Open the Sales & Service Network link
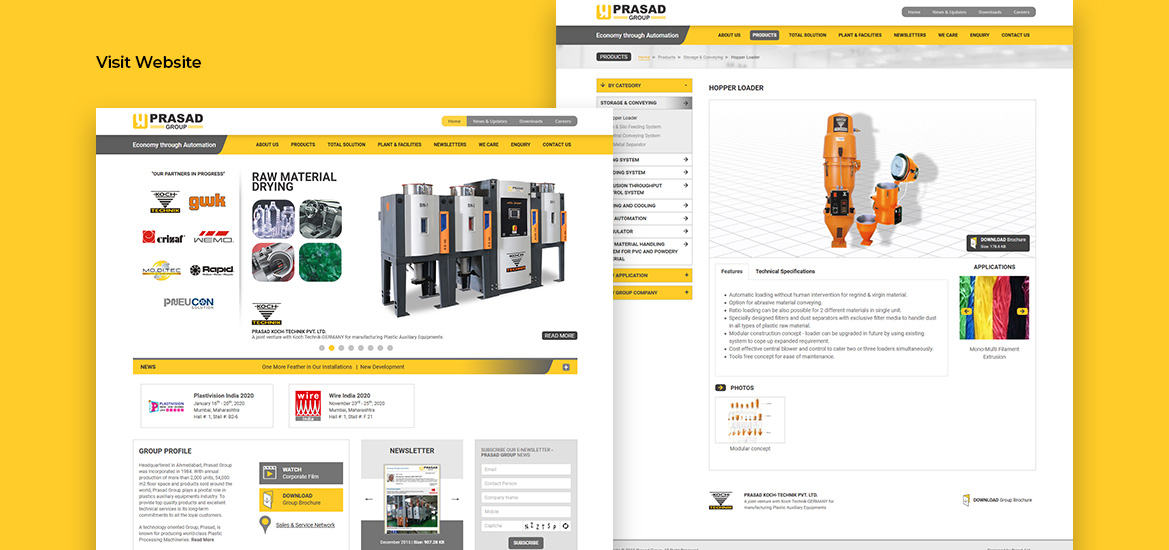The height and width of the screenshot is (550, 1169). [305, 525]
